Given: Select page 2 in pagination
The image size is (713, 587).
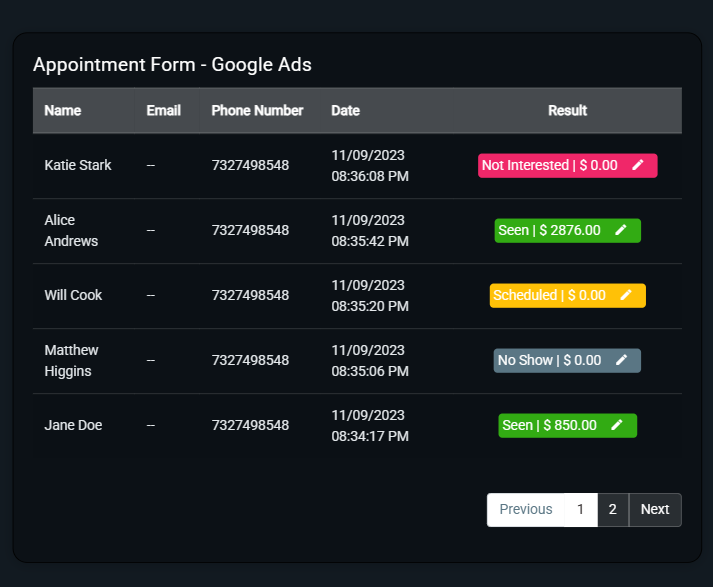Looking at the screenshot, I should tap(613, 509).
